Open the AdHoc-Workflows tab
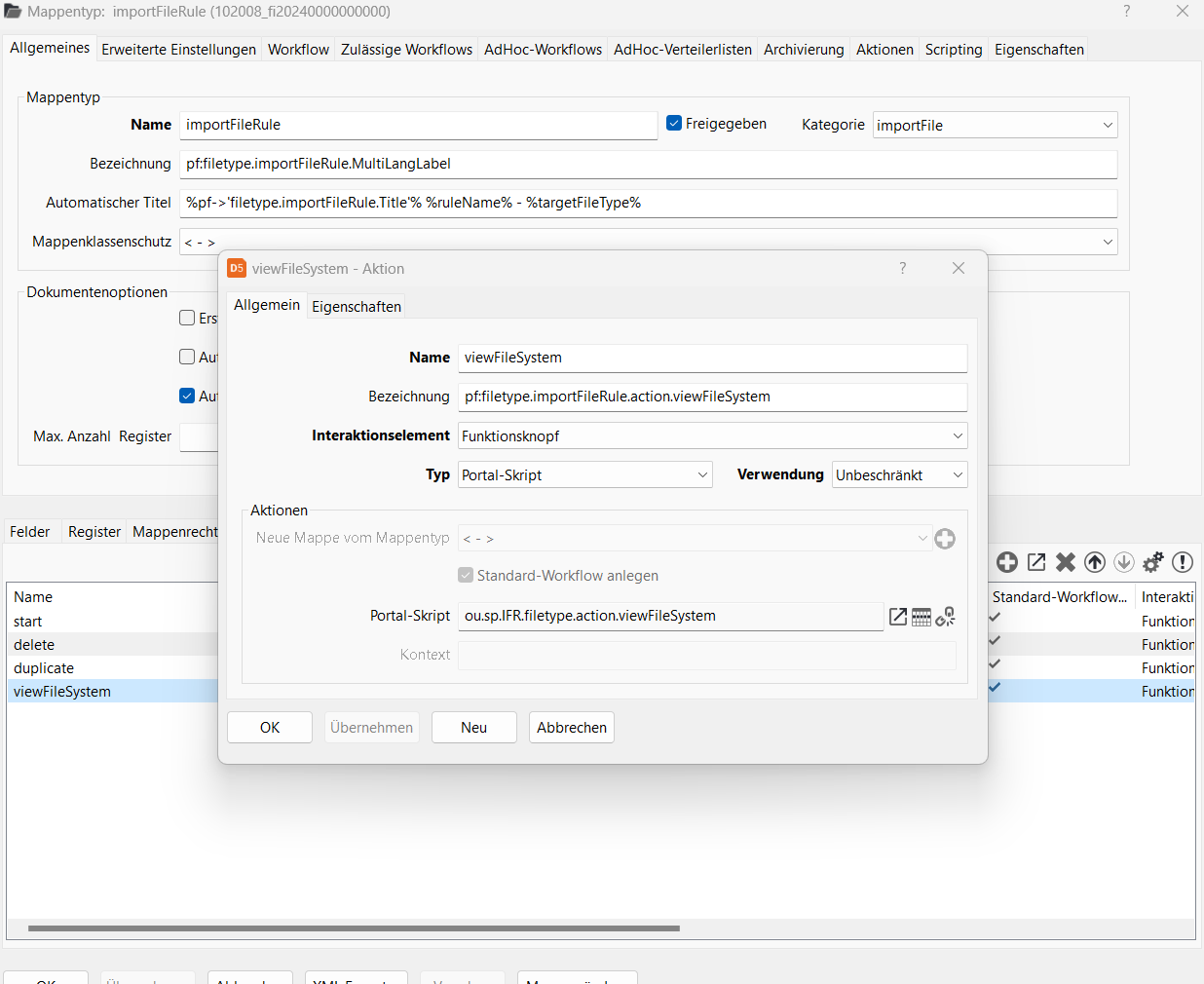This screenshot has width=1204, height=984. 543,50
